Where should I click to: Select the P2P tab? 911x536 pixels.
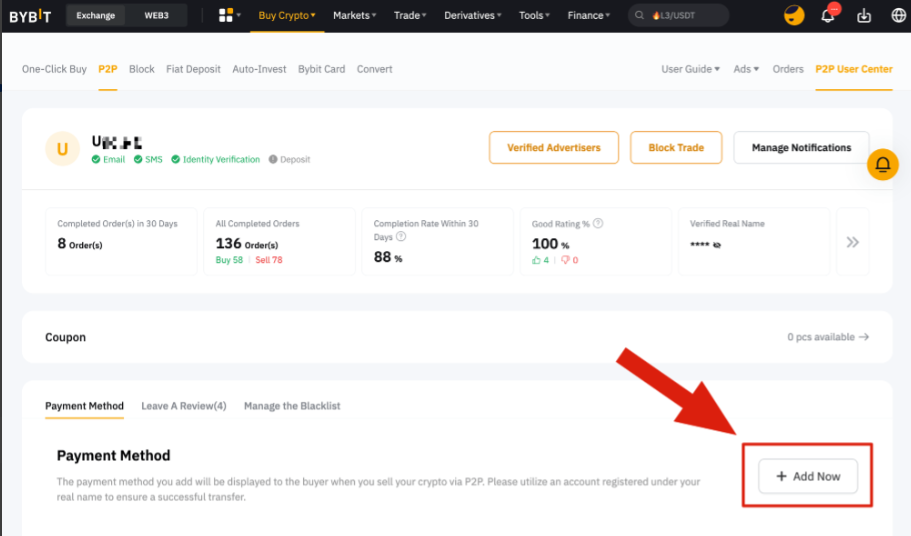pos(107,69)
